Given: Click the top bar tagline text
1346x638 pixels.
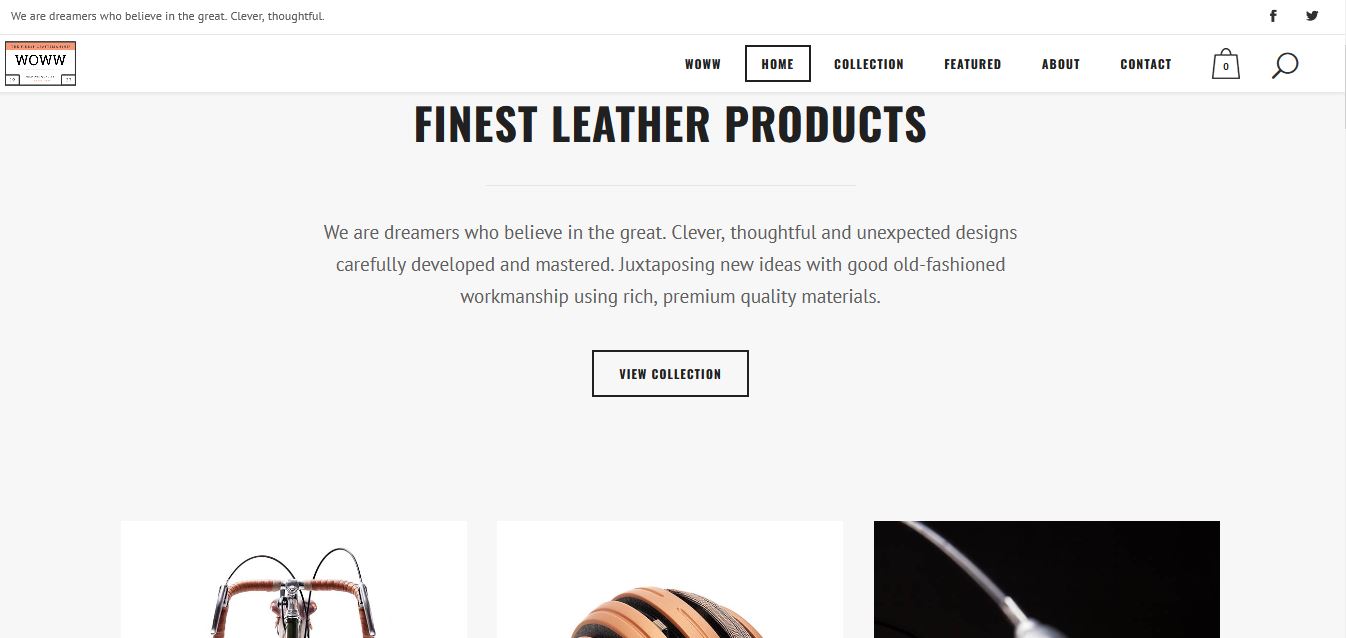Looking at the screenshot, I should point(168,16).
